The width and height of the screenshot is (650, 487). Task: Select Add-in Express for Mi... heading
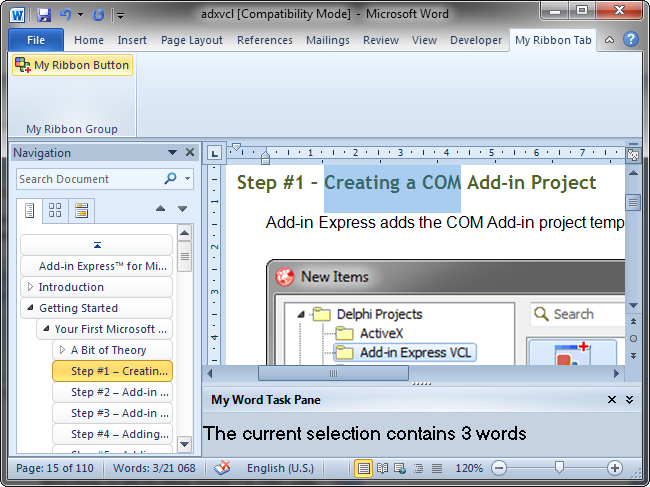tap(97, 266)
